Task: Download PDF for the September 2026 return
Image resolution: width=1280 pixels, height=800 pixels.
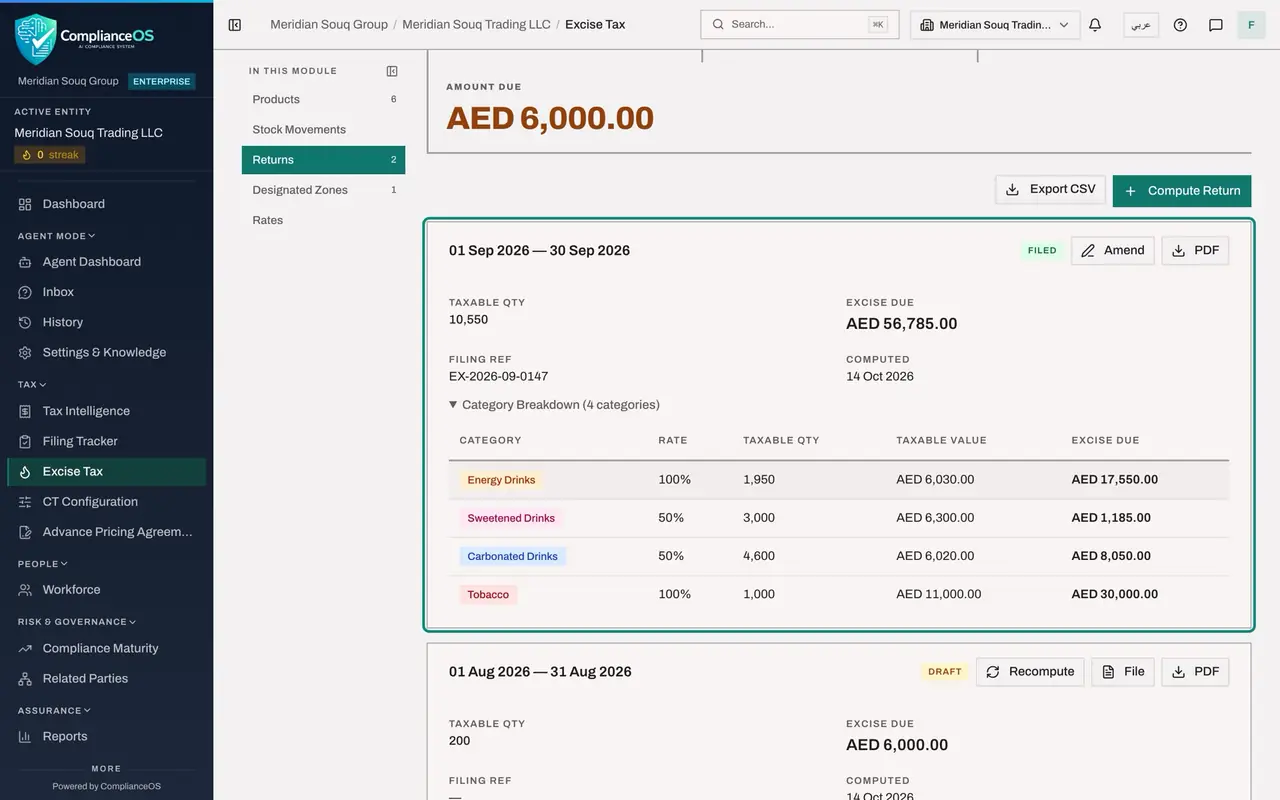Action: coord(1195,251)
